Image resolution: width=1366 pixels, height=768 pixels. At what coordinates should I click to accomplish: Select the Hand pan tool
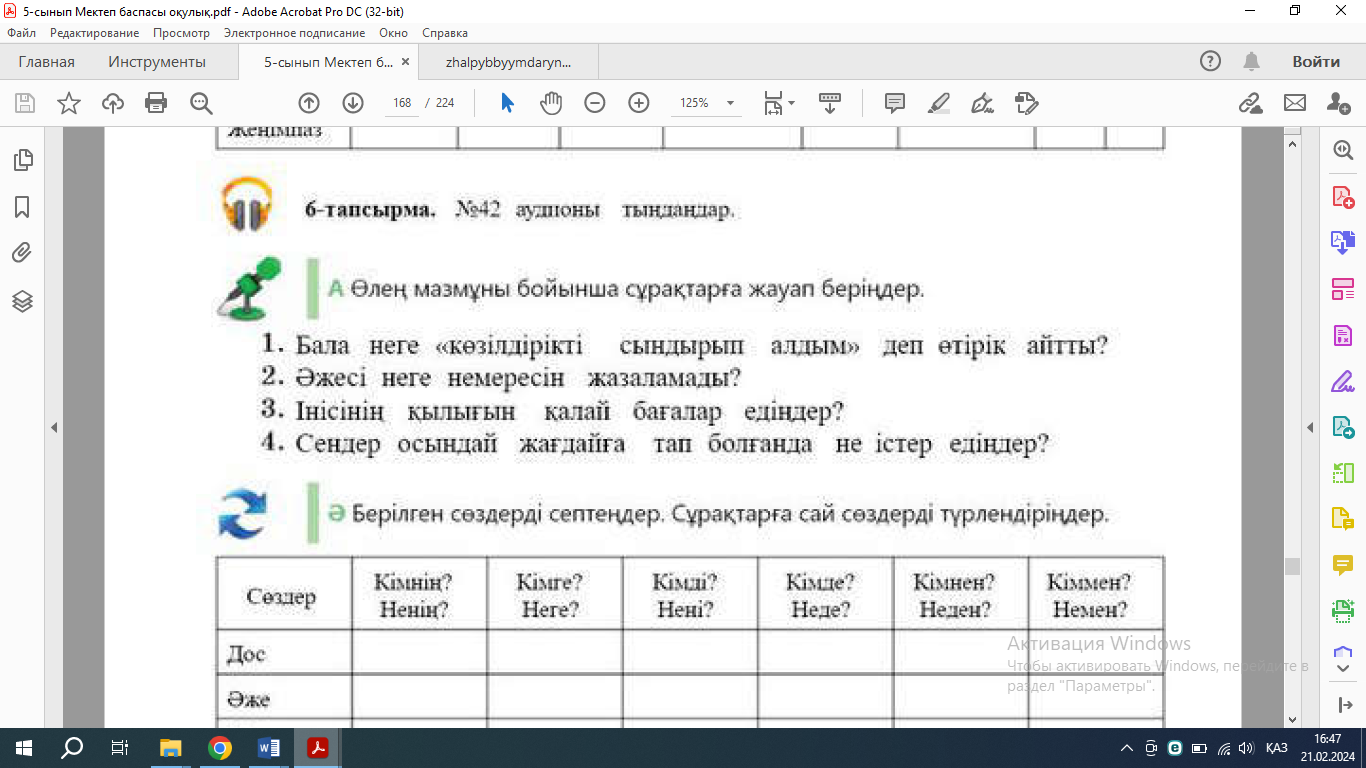click(551, 103)
